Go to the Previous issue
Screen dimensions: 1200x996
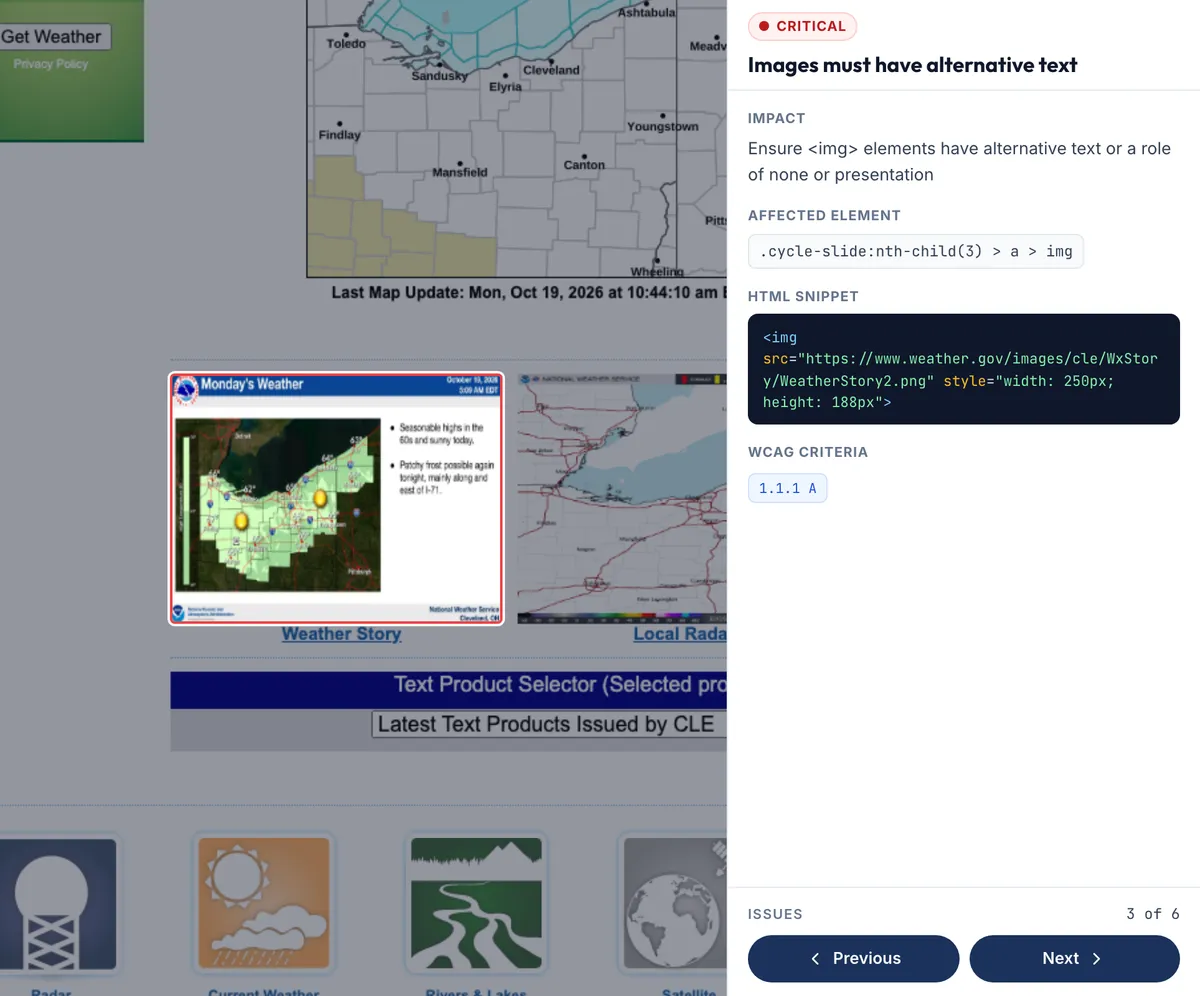853,958
